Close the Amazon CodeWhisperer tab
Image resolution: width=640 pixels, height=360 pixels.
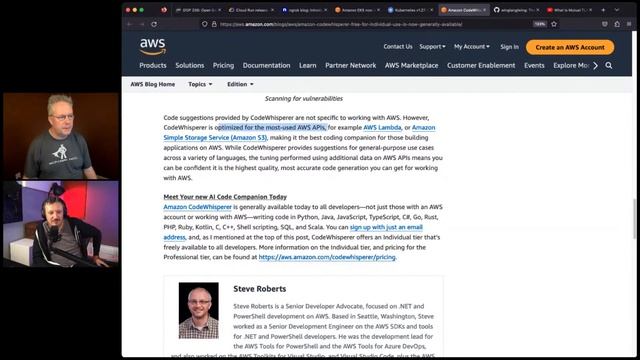(x=484, y=10)
